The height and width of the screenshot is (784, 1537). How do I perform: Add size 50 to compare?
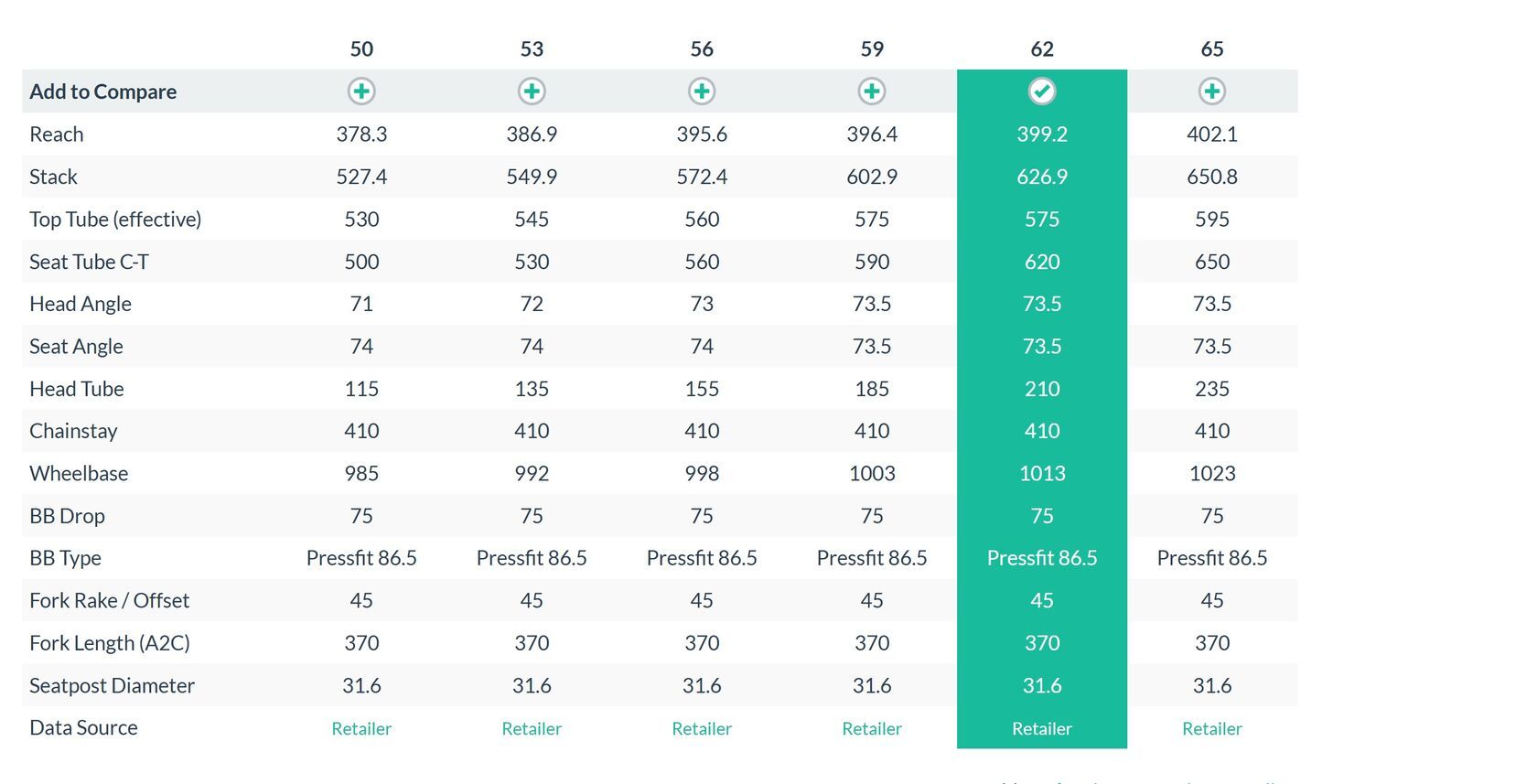361,91
